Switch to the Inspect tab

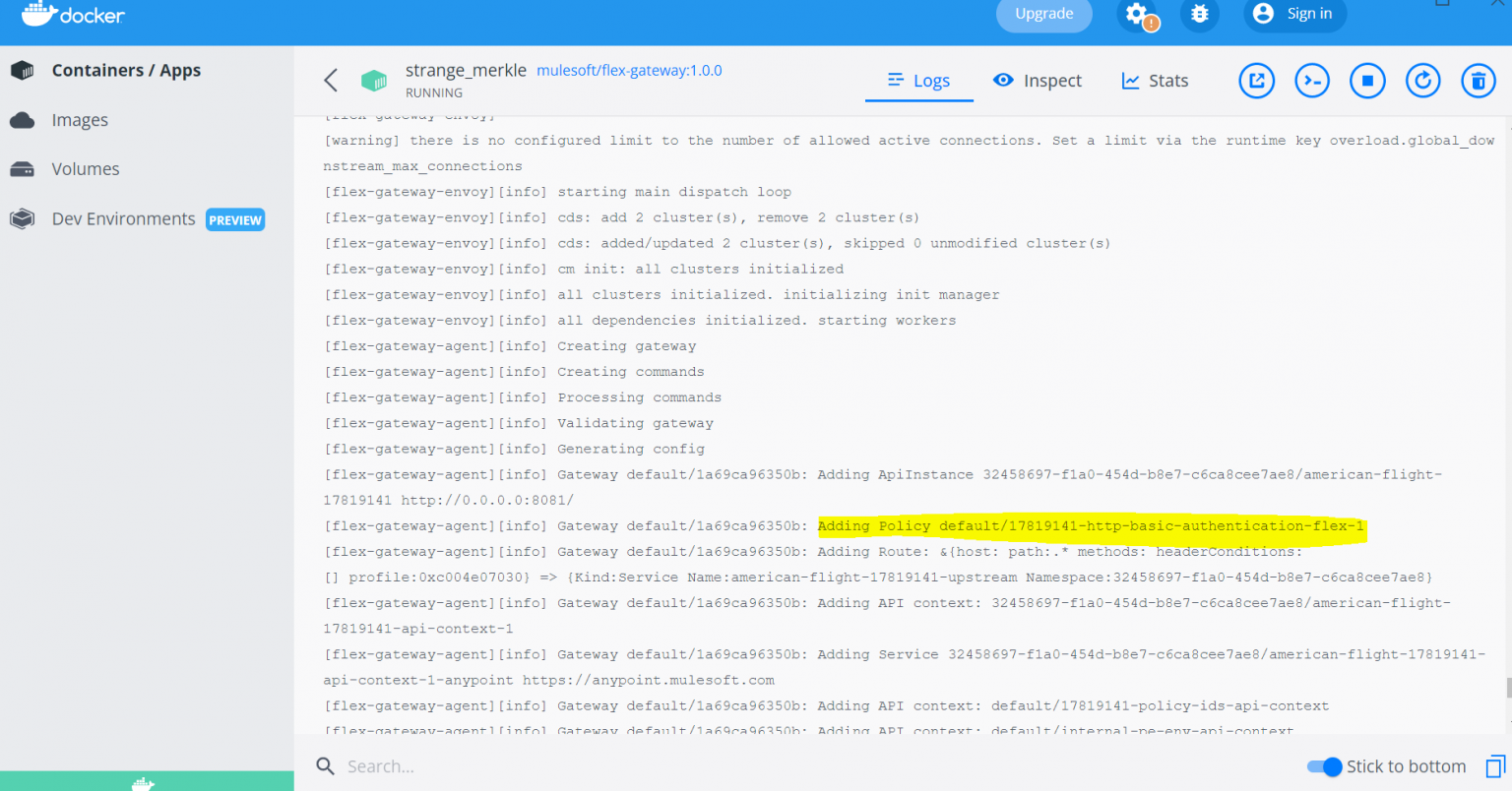pos(1038,80)
